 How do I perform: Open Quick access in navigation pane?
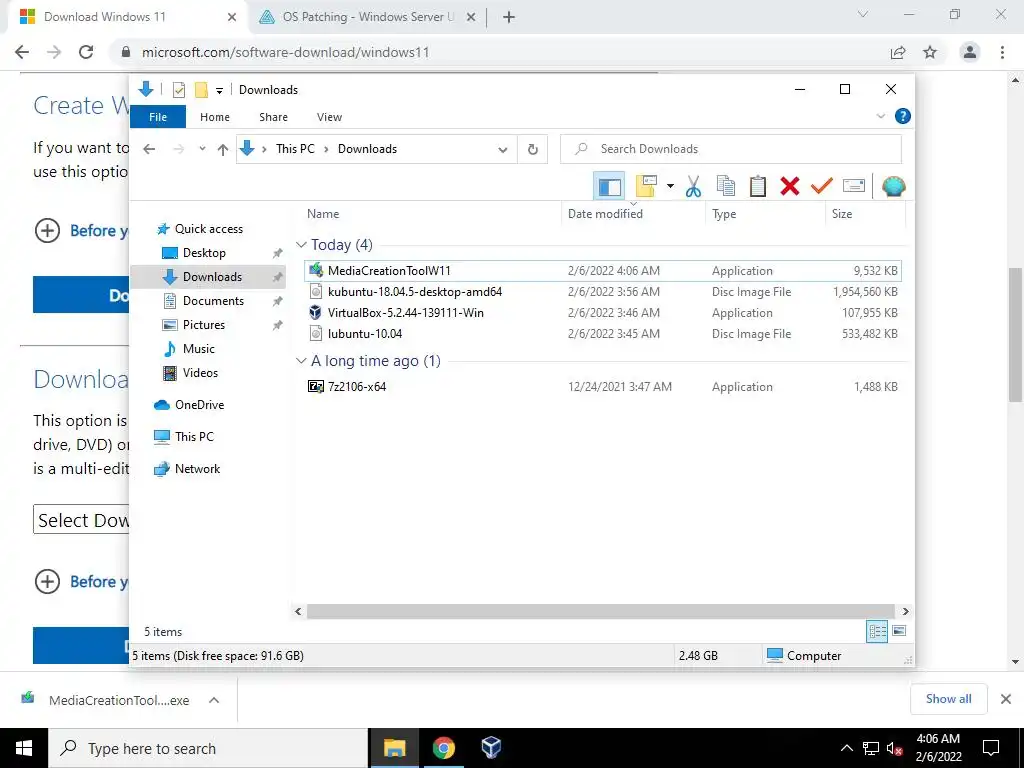pos(208,229)
